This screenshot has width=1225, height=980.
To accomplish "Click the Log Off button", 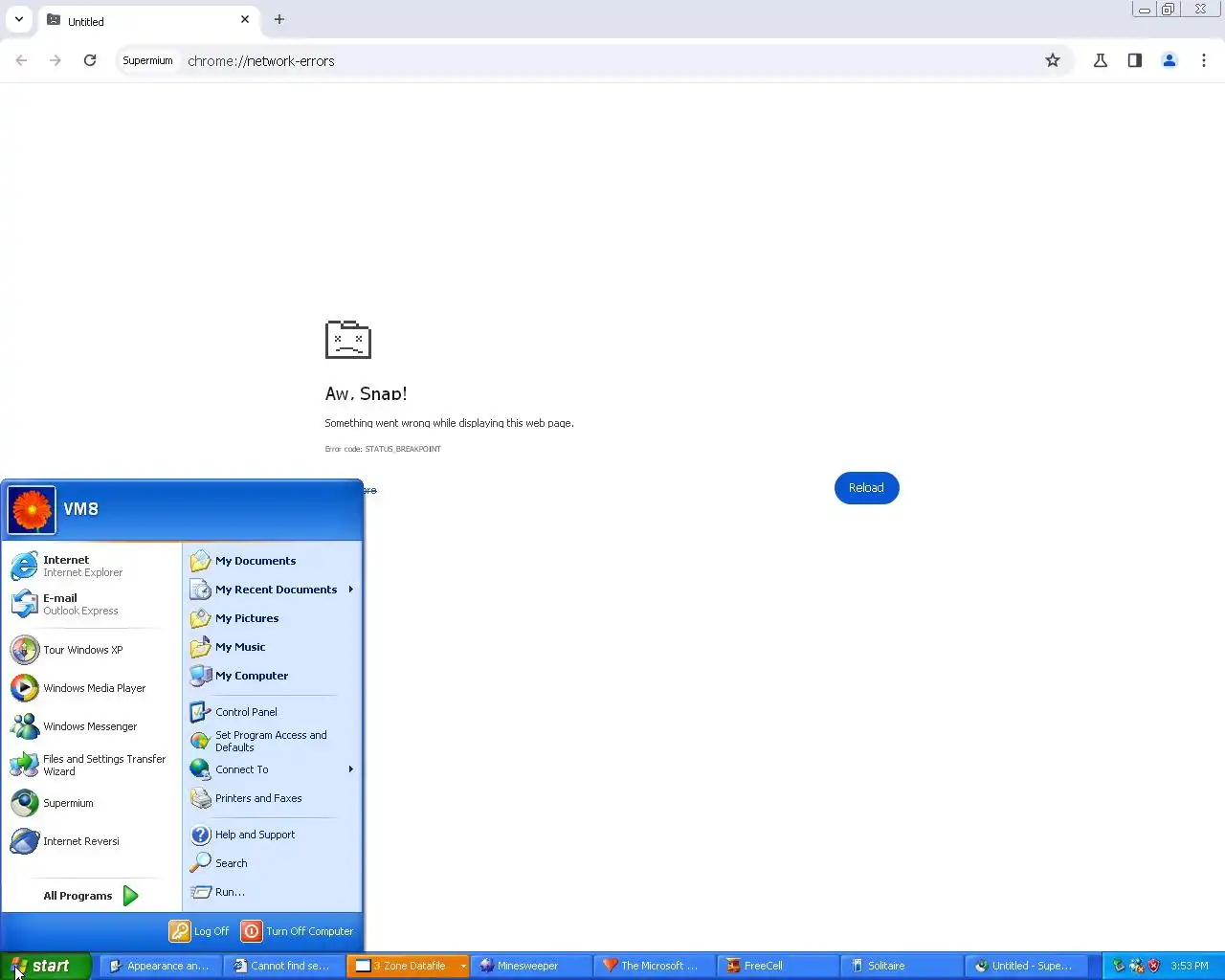I will (x=199, y=931).
